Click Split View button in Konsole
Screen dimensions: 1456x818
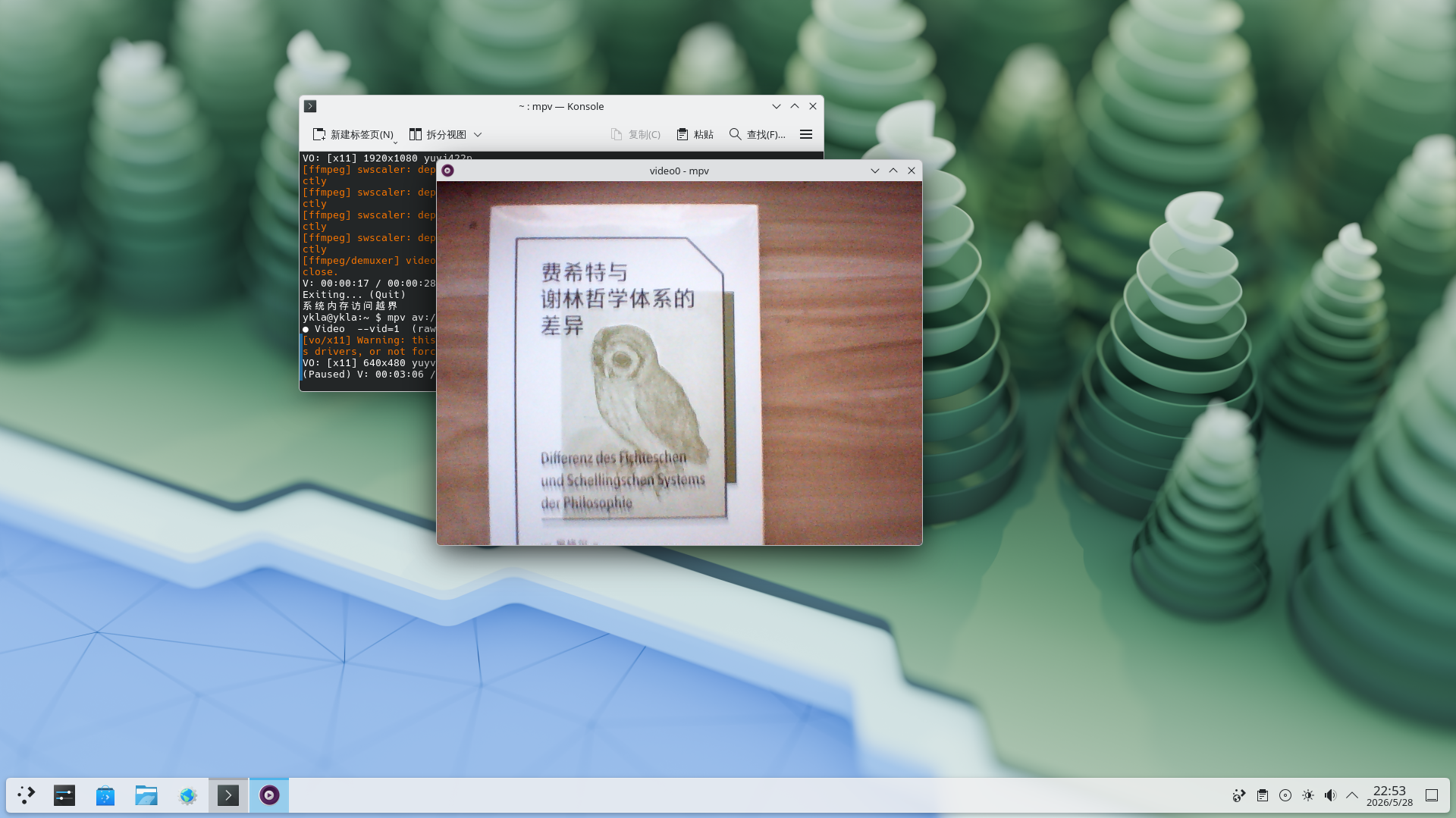[x=438, y=134]
